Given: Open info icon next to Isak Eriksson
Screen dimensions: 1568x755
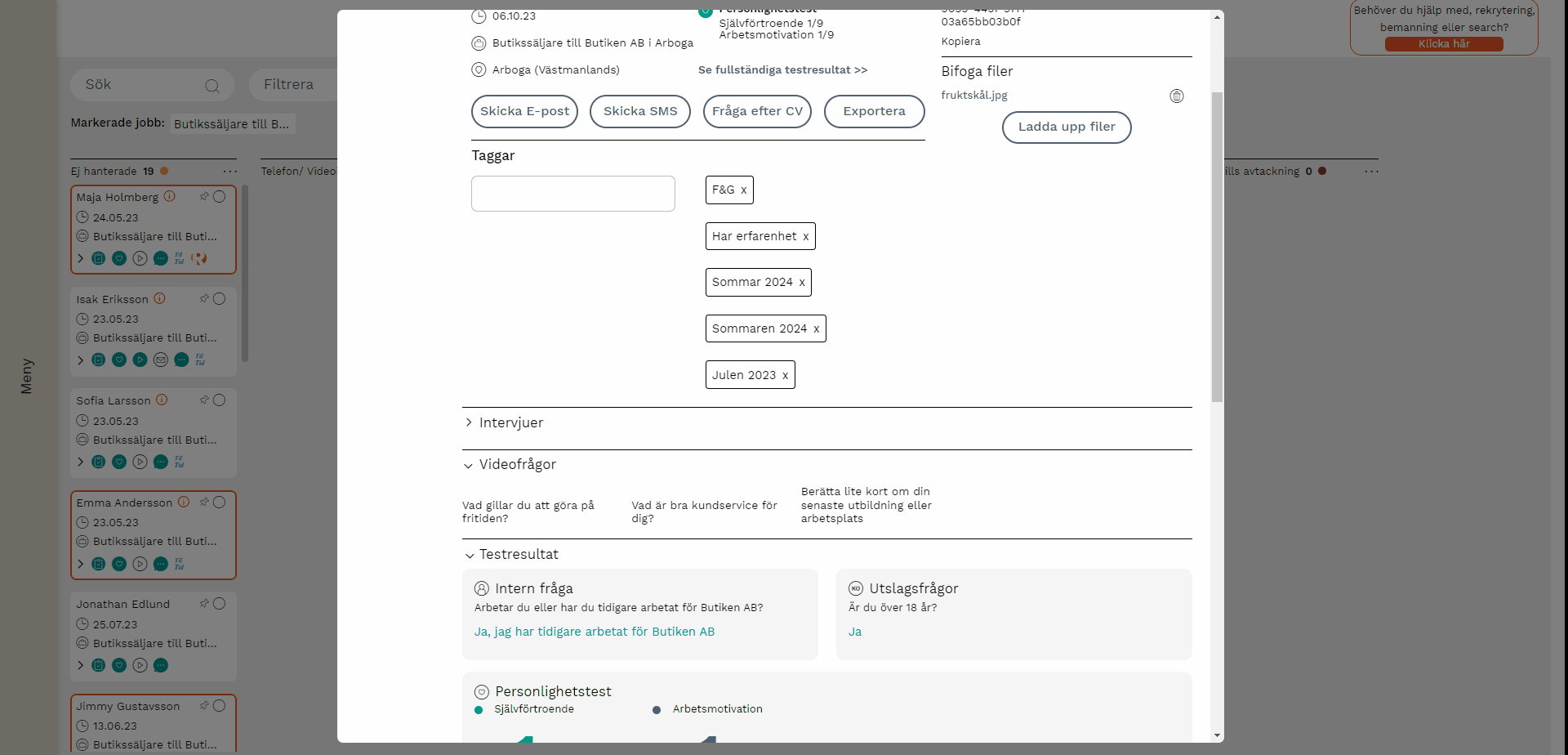Looking at the screenshot, I should click(160, 299).
